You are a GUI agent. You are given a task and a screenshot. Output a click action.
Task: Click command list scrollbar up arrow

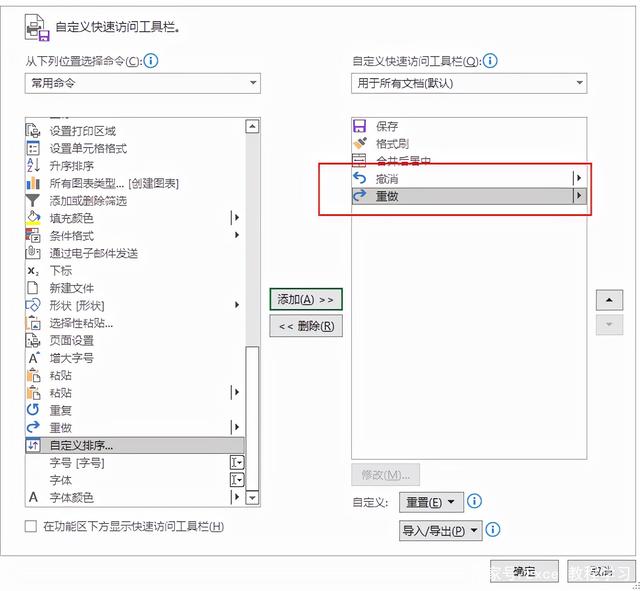253,127
